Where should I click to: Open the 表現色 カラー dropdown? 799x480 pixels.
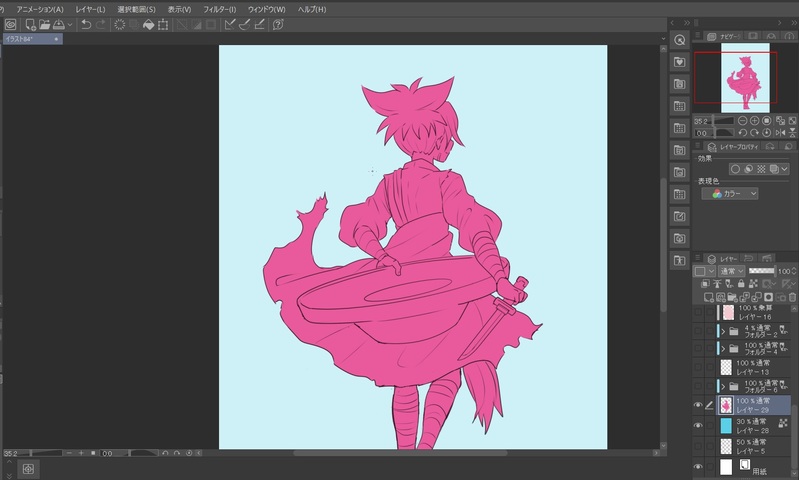point(730,194)
